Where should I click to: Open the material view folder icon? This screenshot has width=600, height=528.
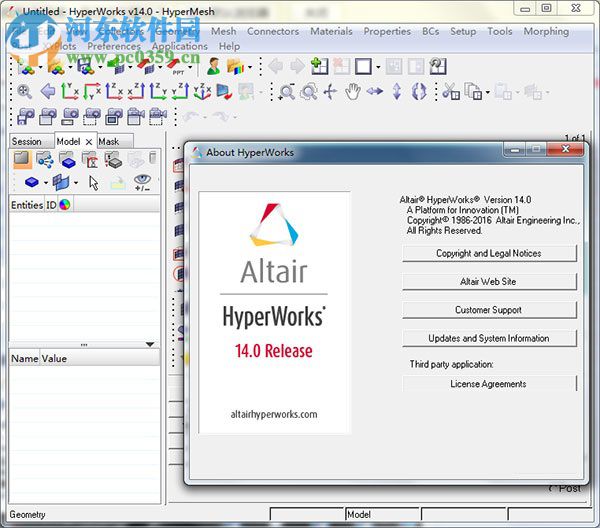tap(90, 160)
